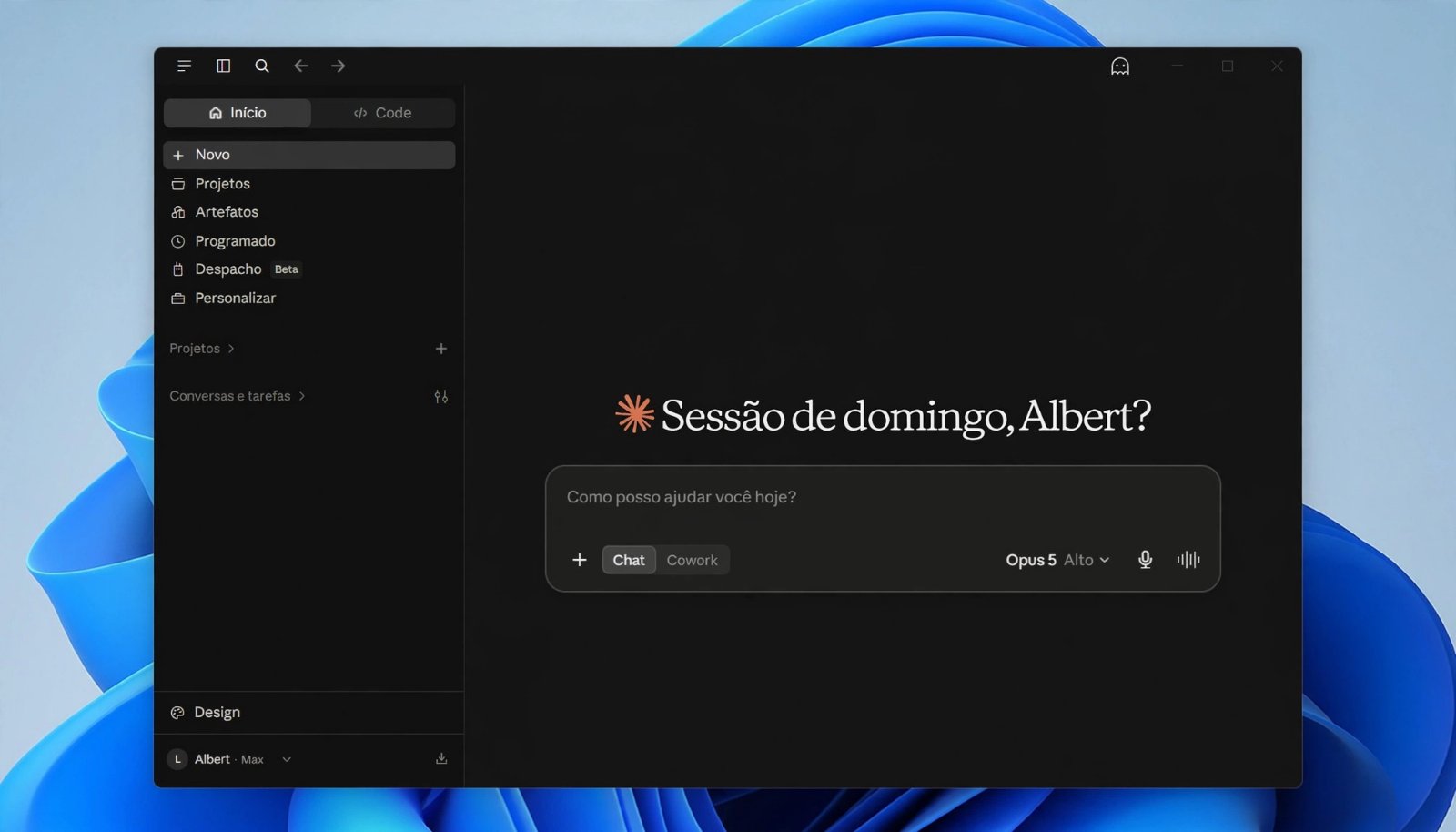Open Personalizar in the sidebar

(309, 299)
